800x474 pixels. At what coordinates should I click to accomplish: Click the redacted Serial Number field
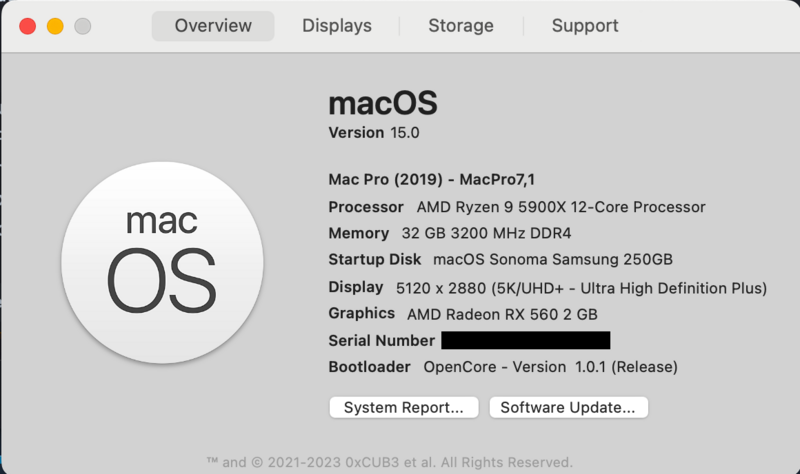tap(526, 340)
